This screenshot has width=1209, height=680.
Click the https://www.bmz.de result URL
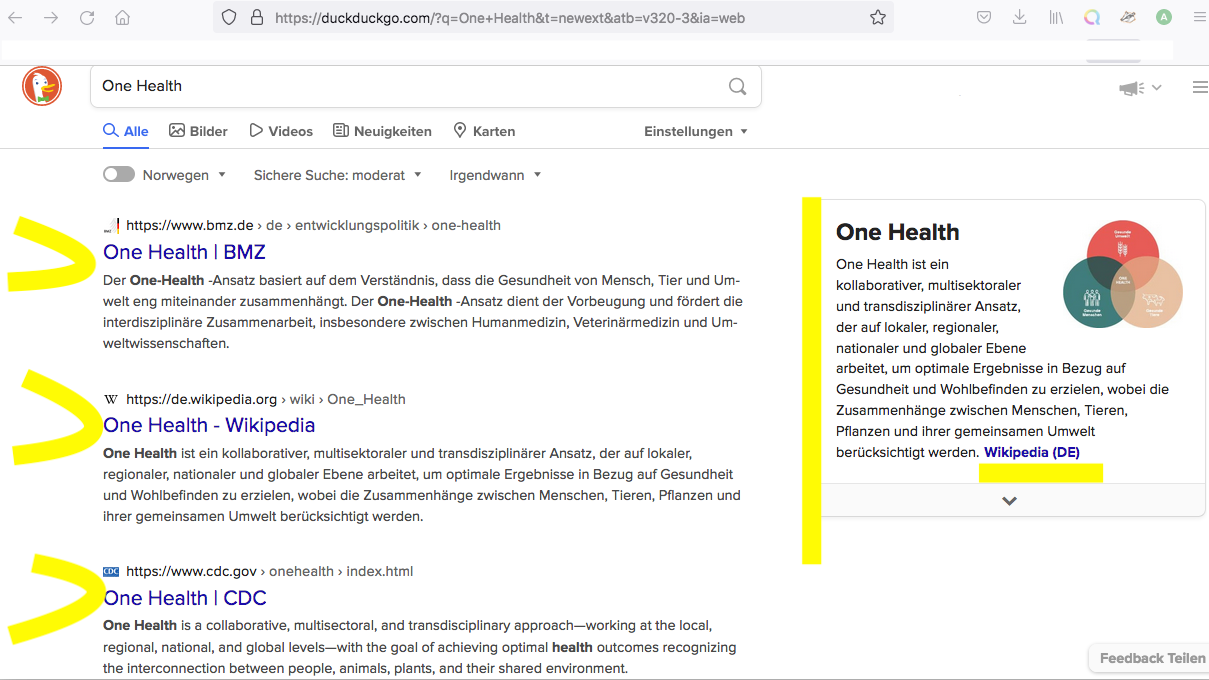190,225
